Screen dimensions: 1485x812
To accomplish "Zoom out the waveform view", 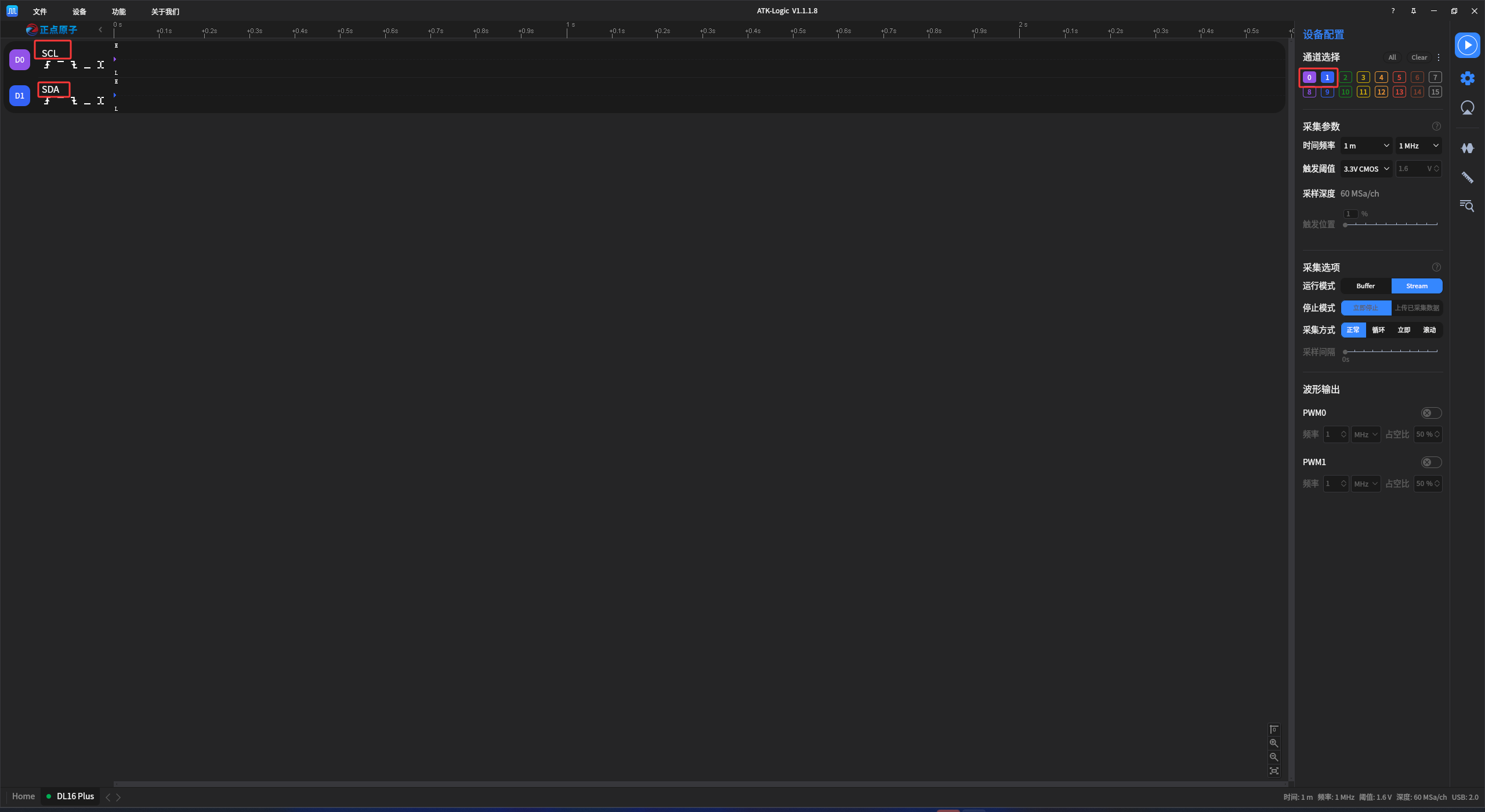I will pyautogui.click(x=1274, y=757).
